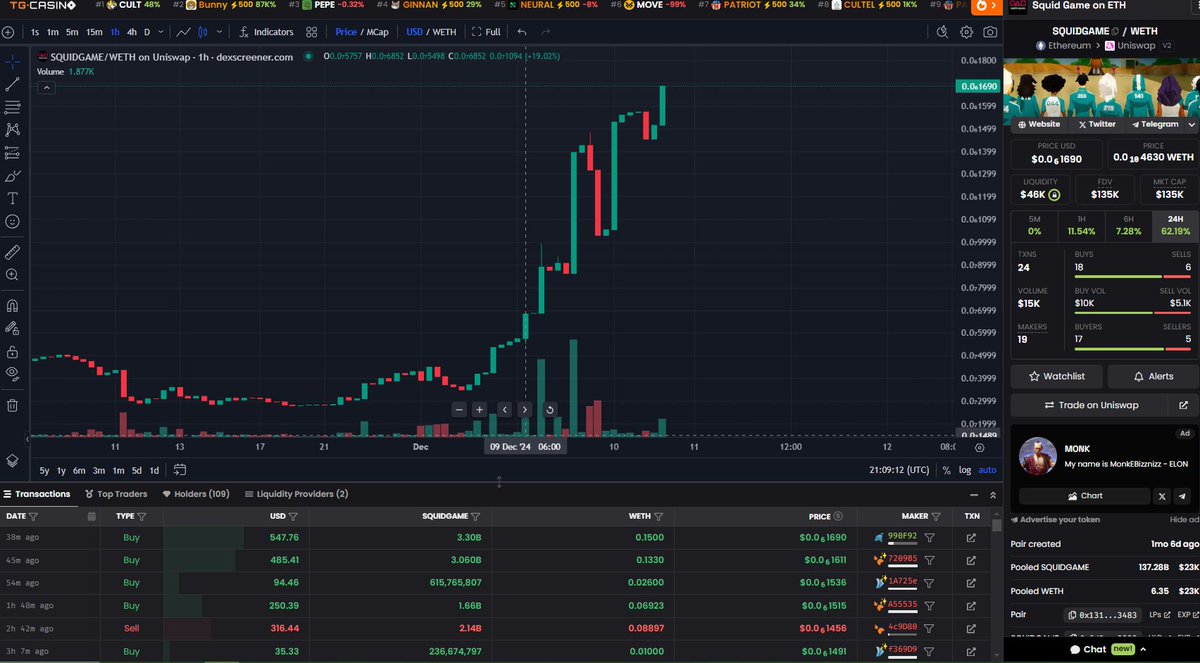Select the 1s timeframe

(34, 32)
